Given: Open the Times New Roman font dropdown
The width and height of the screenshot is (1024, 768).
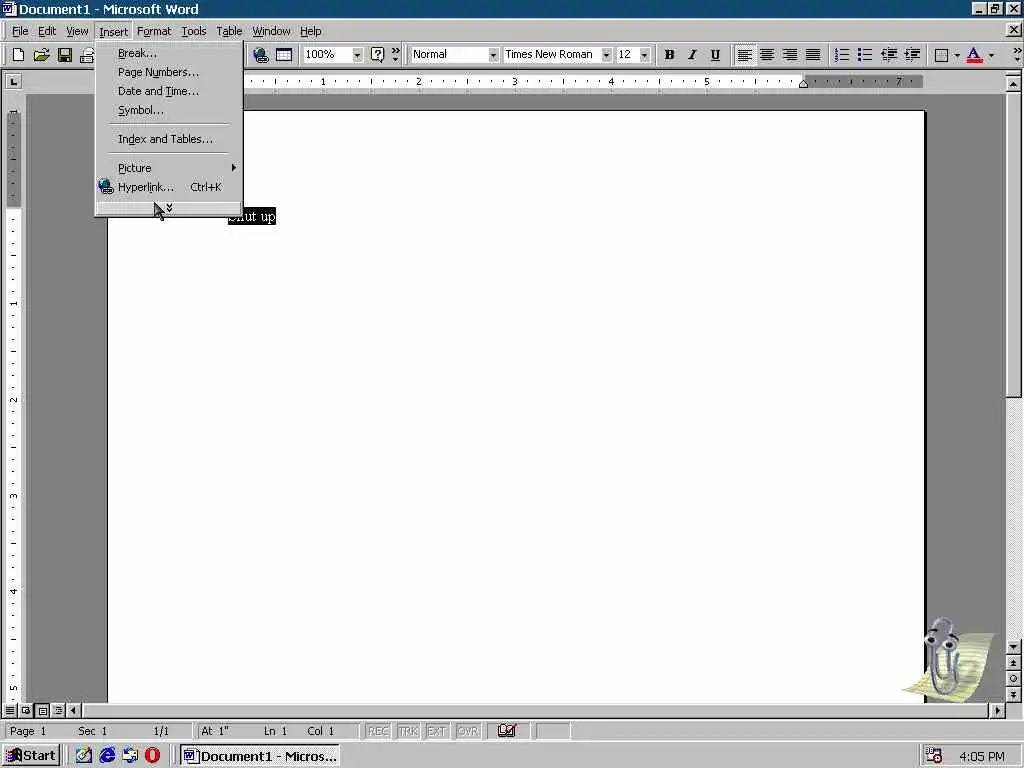Looking at the screenshot, I should point(606,55).
